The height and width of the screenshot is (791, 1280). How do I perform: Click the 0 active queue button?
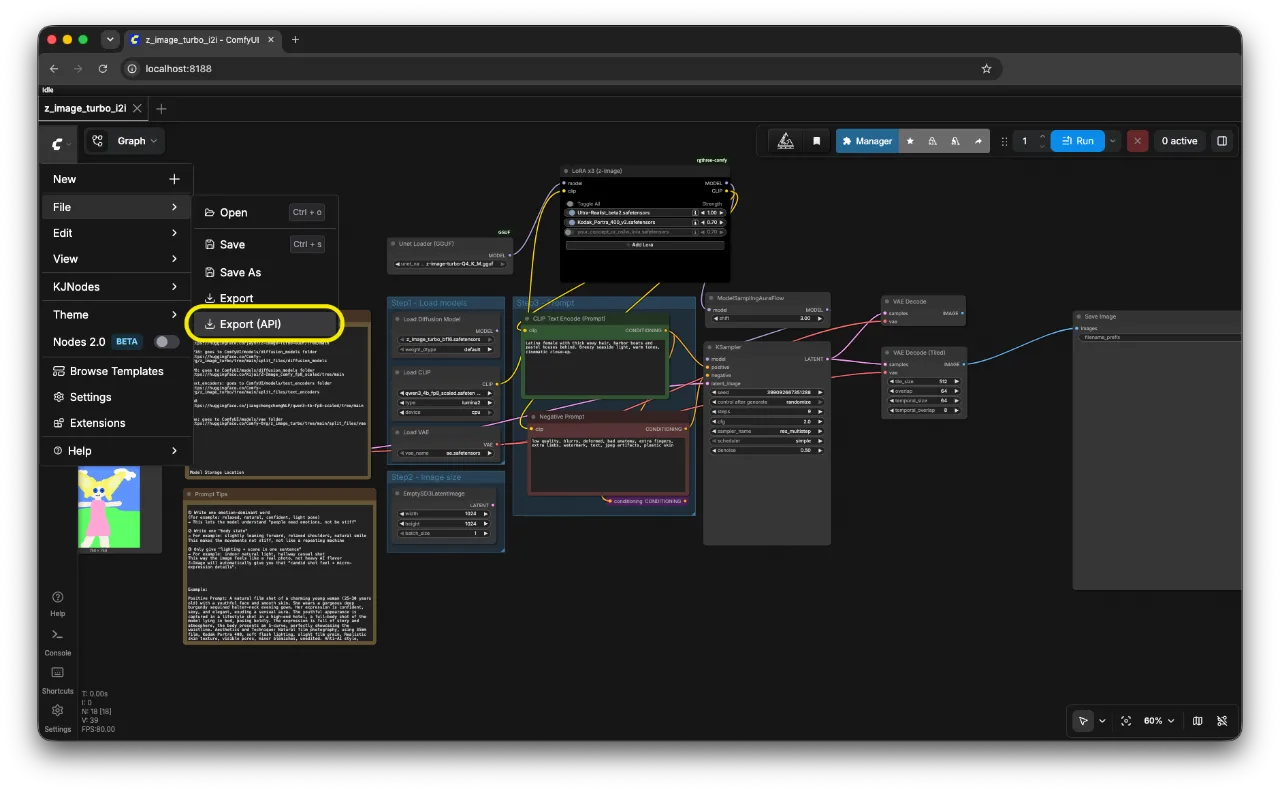pos(1179,141)
